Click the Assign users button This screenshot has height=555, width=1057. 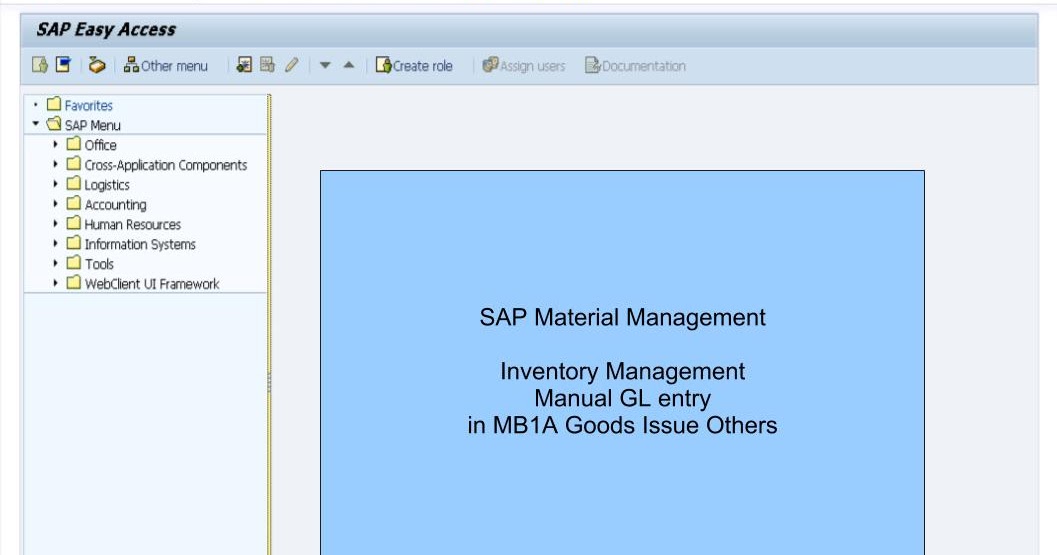524,65
